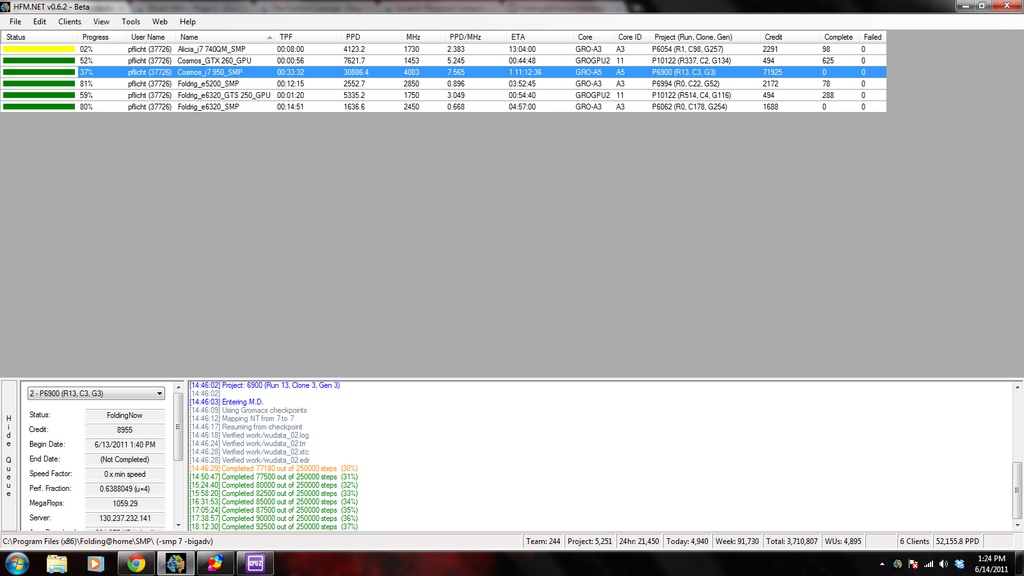Screen dimensions: 1024x576
Task: Select the Cosmos_i7 950_SMP client row
Action: pos(443,72)
